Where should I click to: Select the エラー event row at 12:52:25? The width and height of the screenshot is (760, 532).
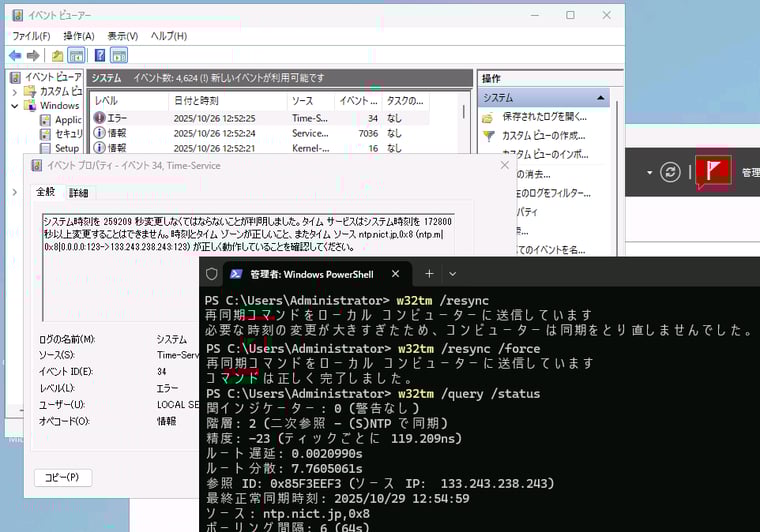260,118
